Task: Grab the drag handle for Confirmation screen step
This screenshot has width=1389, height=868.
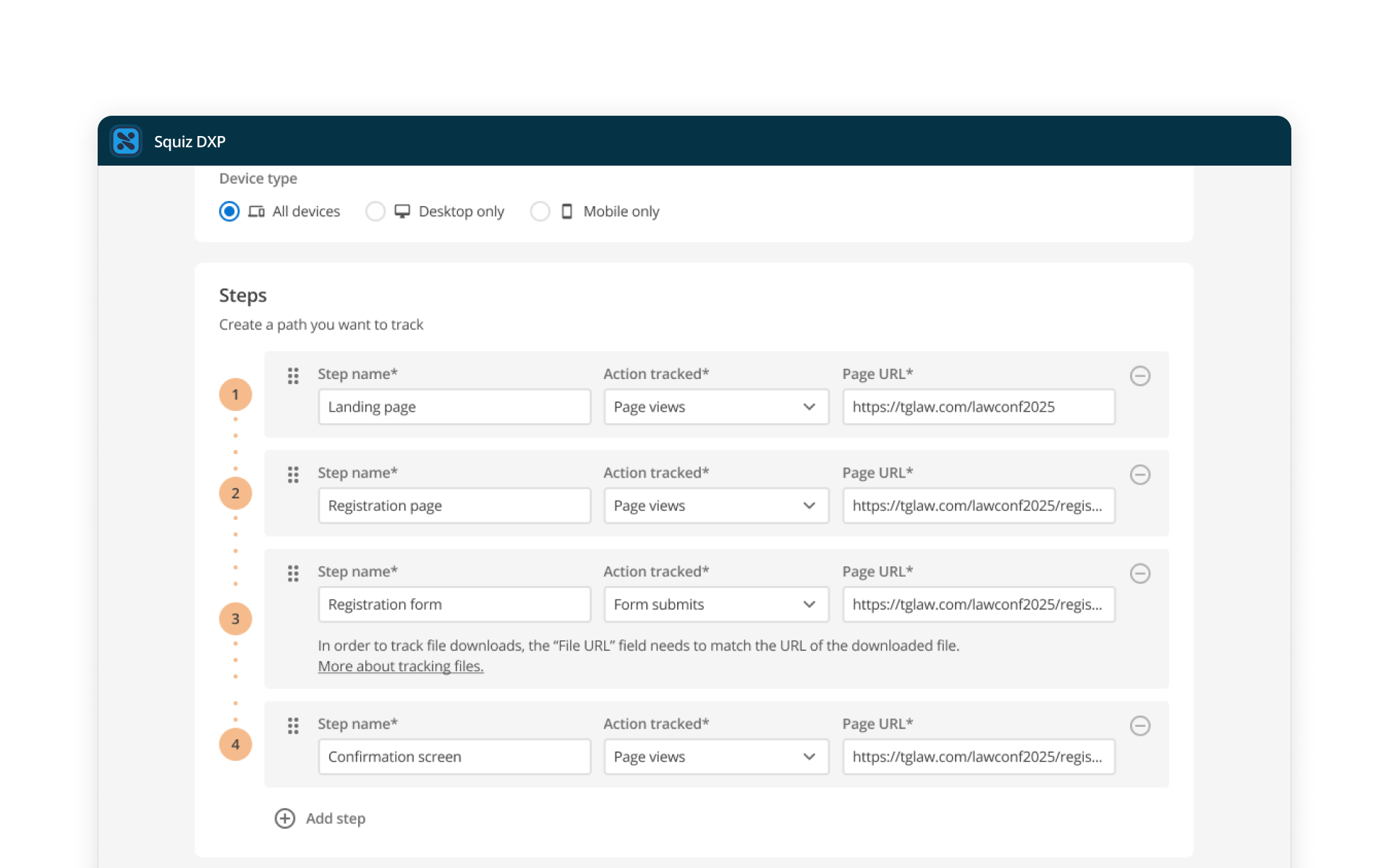Action: (x=293, y=726)
